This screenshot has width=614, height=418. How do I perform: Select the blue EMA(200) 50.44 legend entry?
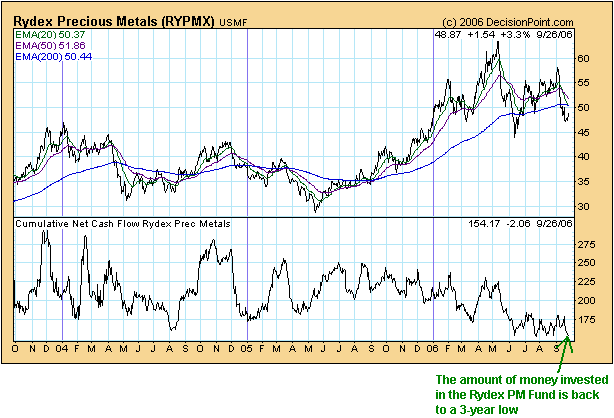[x=52, y=56]
